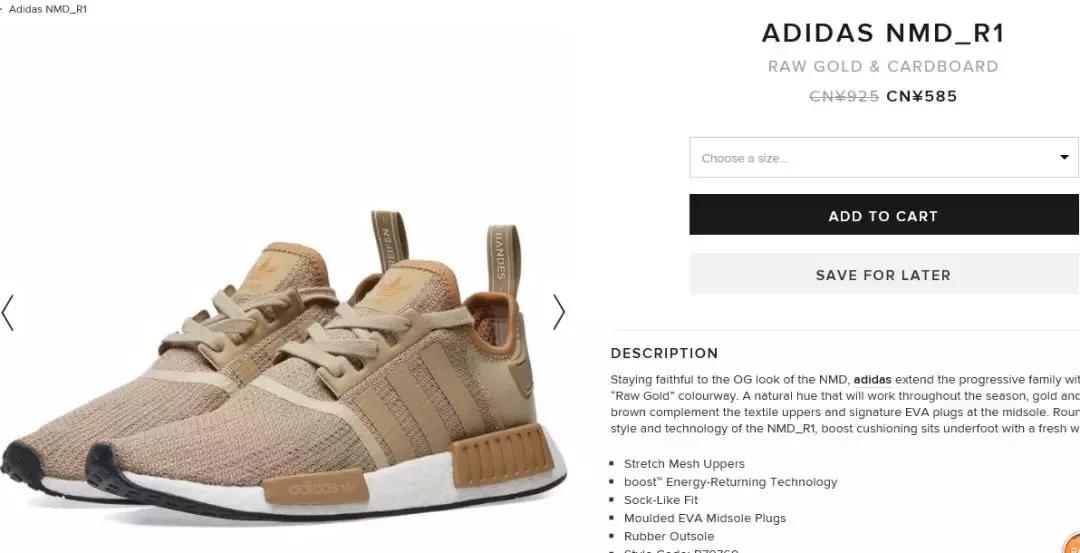Screen dimensions: 1080x553
Task: Show the next product image with right arrow
Action: click(x=559, y=313)
